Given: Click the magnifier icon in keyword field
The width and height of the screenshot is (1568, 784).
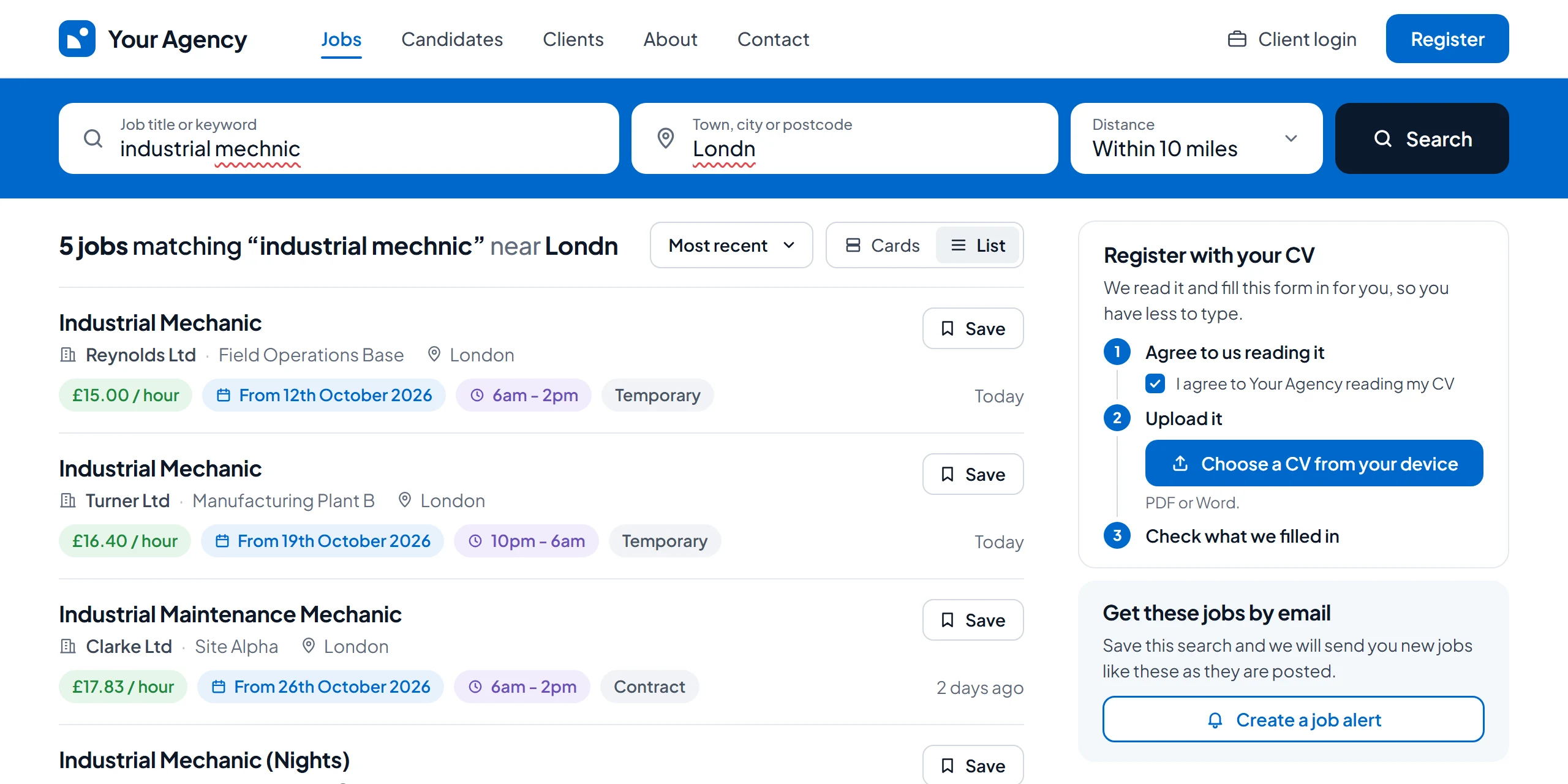Looking at the screenshot, I should tap(93, 138).
